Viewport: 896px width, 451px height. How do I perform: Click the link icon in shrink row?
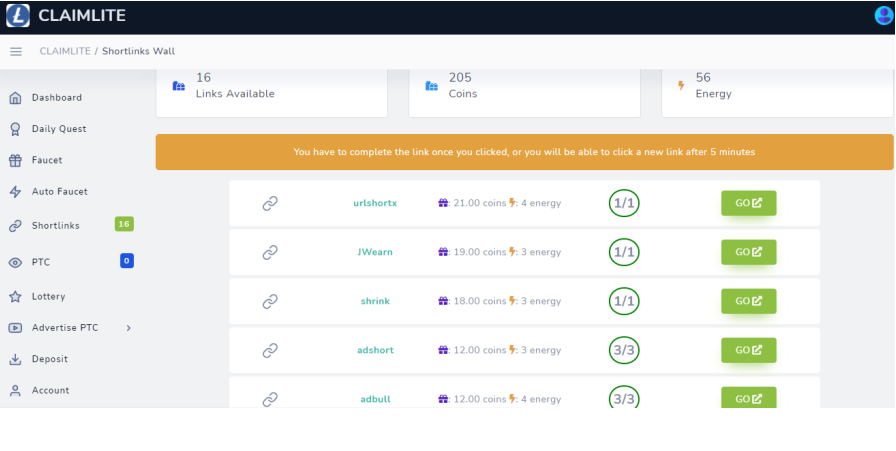pos(270,302)
